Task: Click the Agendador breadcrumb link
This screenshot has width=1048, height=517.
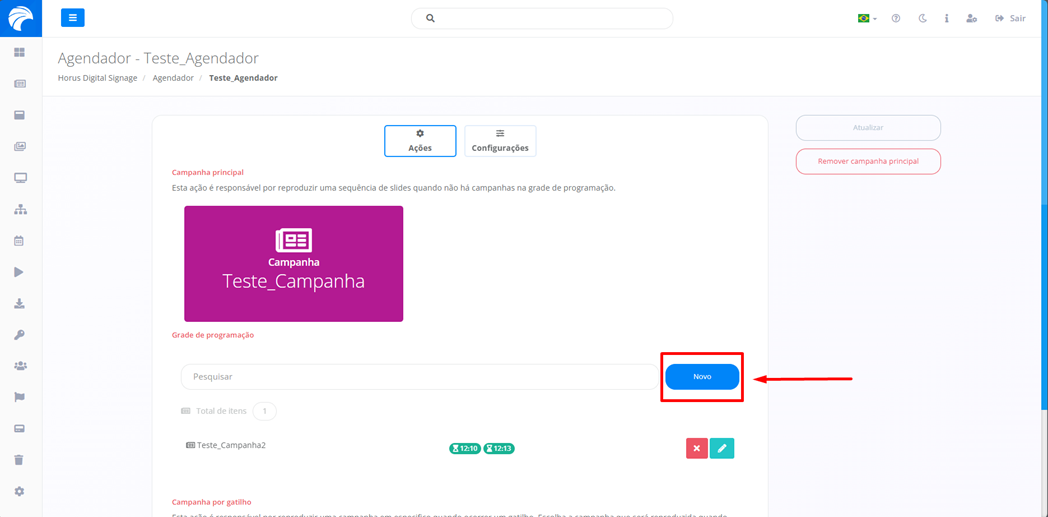Action: coord(173,78)
